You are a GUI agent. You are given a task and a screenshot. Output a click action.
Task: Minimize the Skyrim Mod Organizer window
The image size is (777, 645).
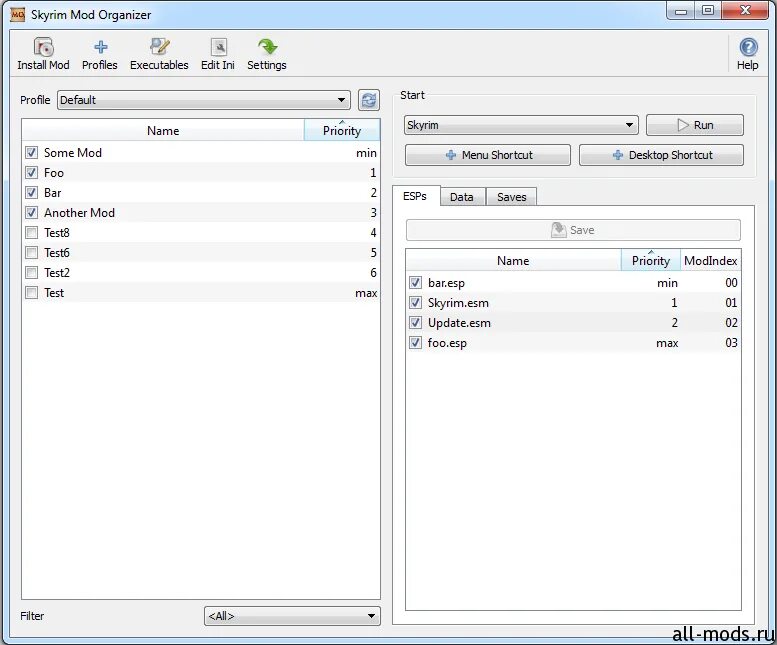pyautogui.click(x=681, y=11)
